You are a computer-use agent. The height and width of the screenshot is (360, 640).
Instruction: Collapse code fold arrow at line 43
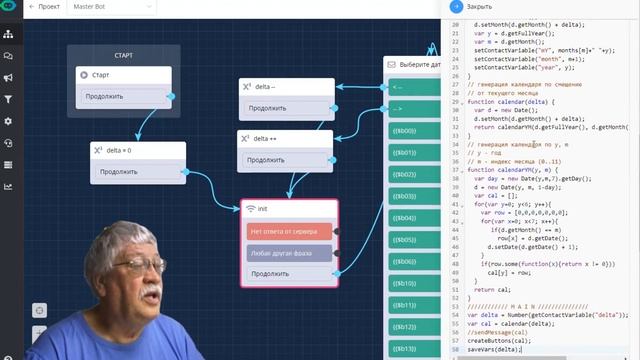pos(462,222)
